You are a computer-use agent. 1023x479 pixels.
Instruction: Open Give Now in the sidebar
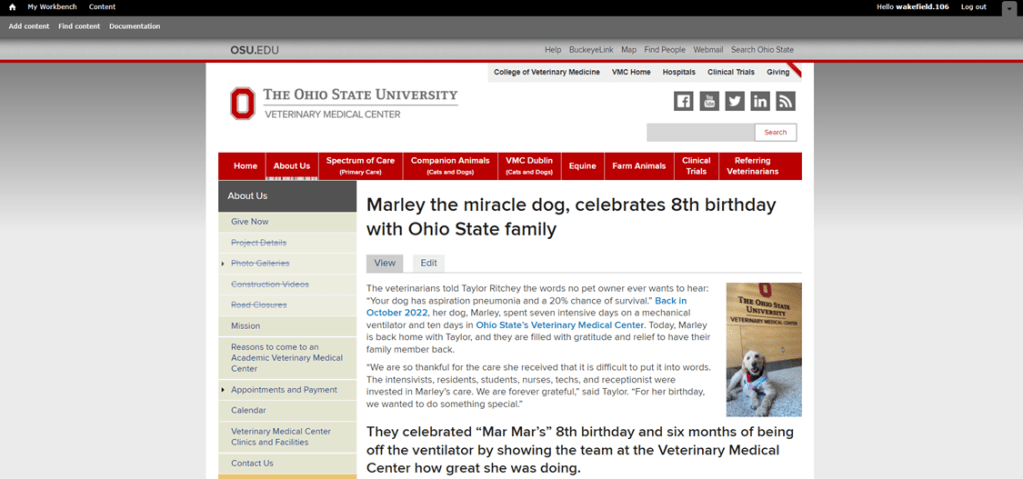(250, 222)
